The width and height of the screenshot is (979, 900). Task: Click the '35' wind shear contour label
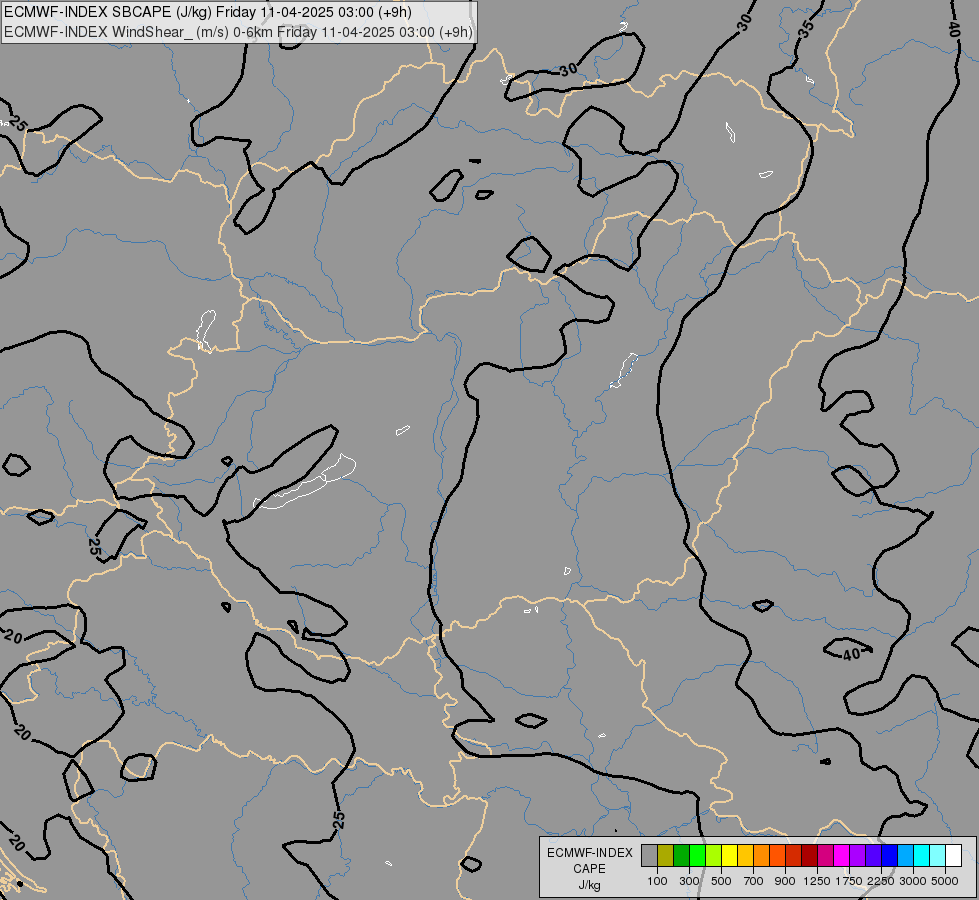[806, 28]
